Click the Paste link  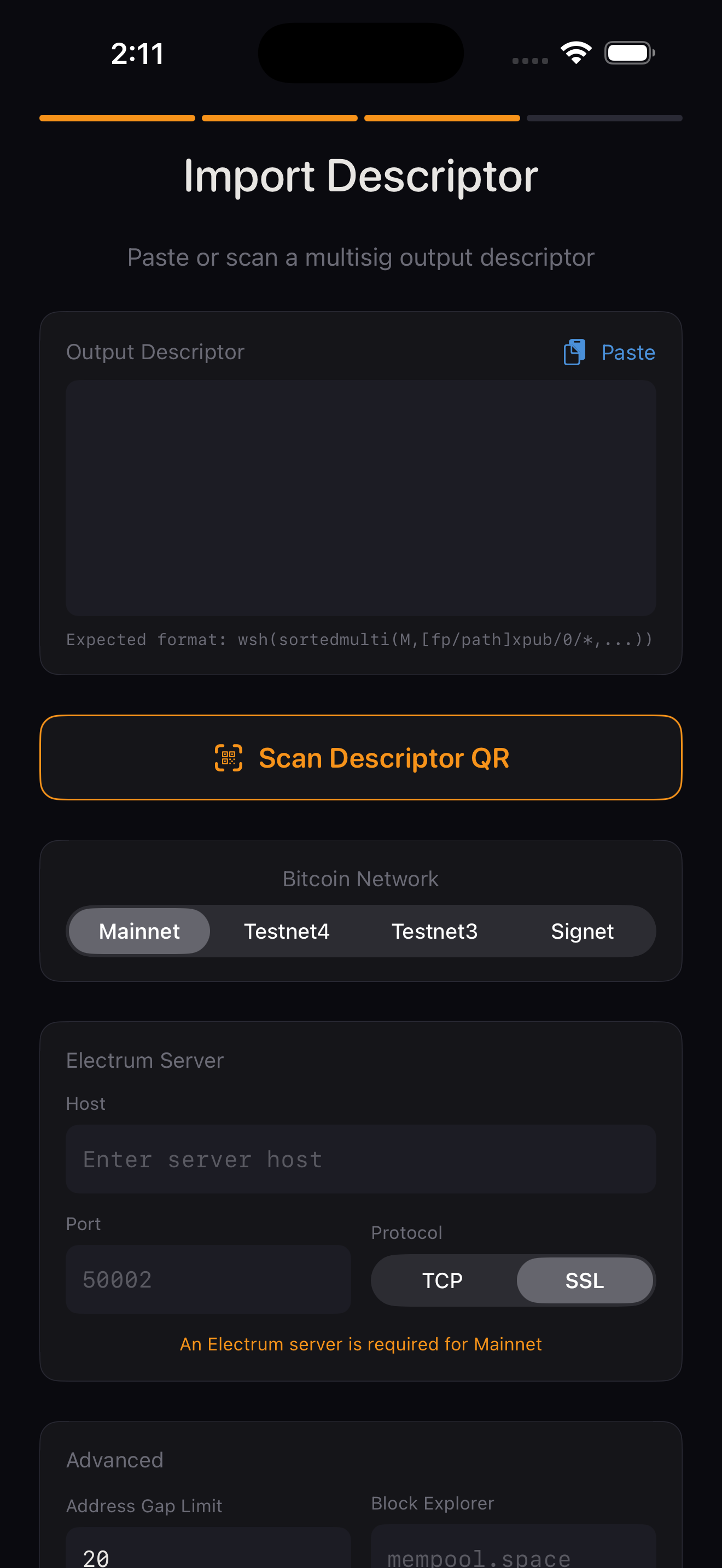tap(627, 352)
